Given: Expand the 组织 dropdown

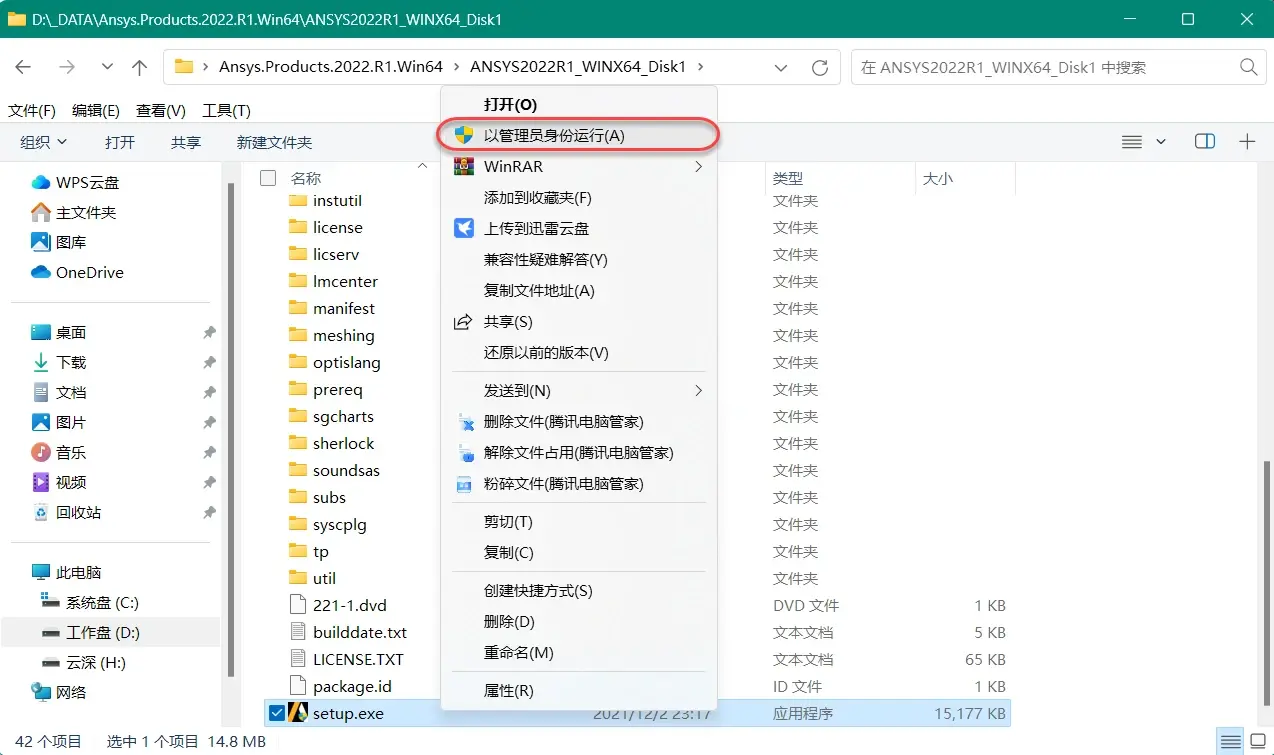Looking at the screenshot, I should click(x=44, y=142).
